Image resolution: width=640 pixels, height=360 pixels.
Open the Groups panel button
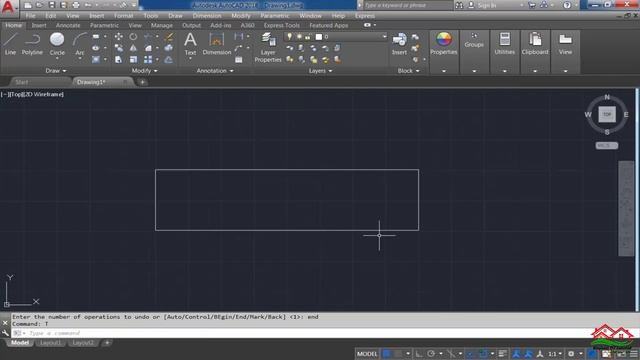click(x=474, y=41)
